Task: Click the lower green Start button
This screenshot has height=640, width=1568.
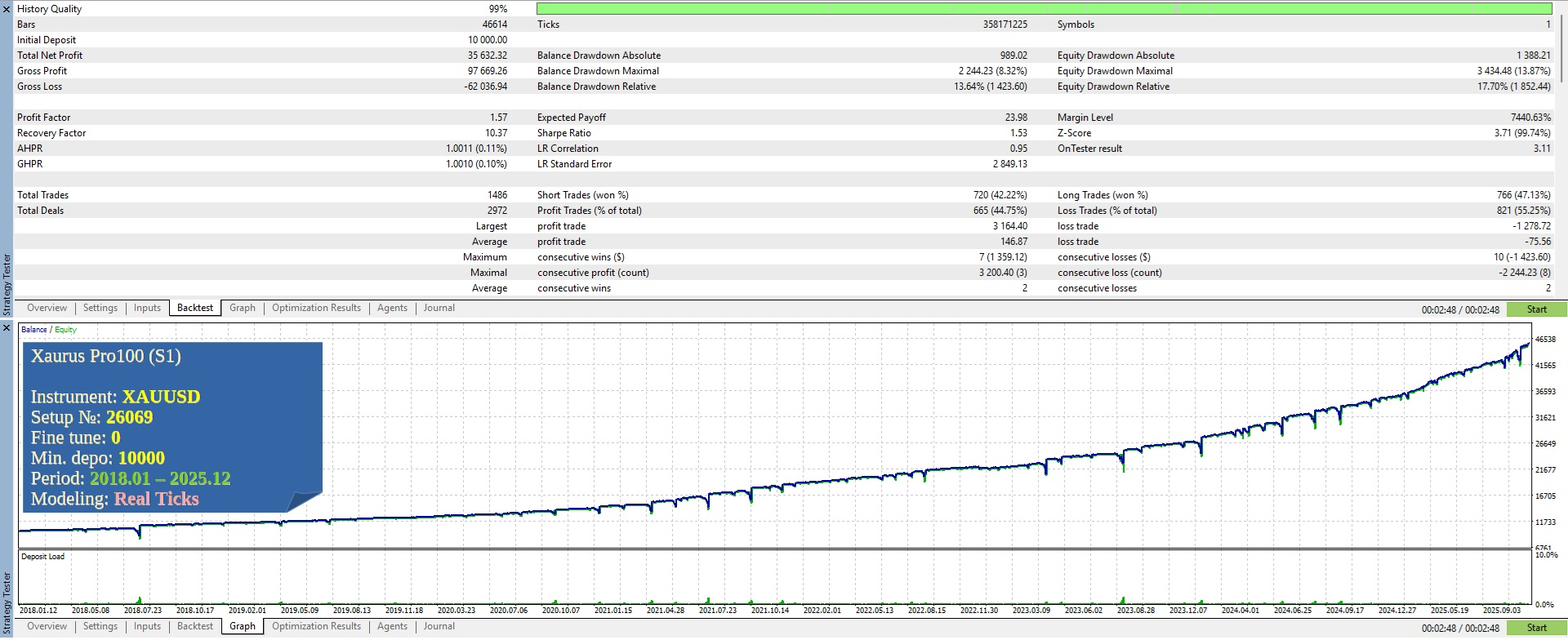Action: point(1536,628)
